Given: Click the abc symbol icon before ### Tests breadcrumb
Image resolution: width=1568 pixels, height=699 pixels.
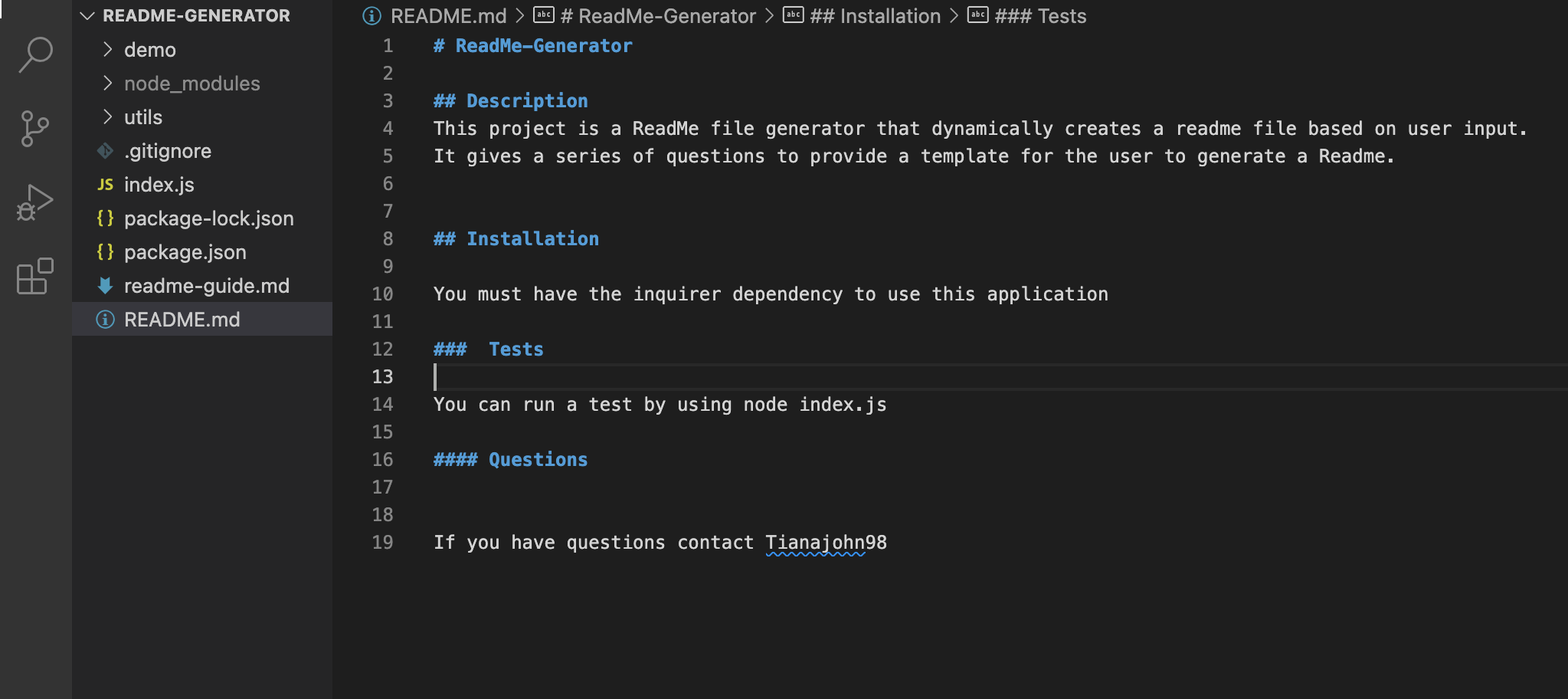Looking at the screenshot, I should pyautogui.click(x=978, y=15).
